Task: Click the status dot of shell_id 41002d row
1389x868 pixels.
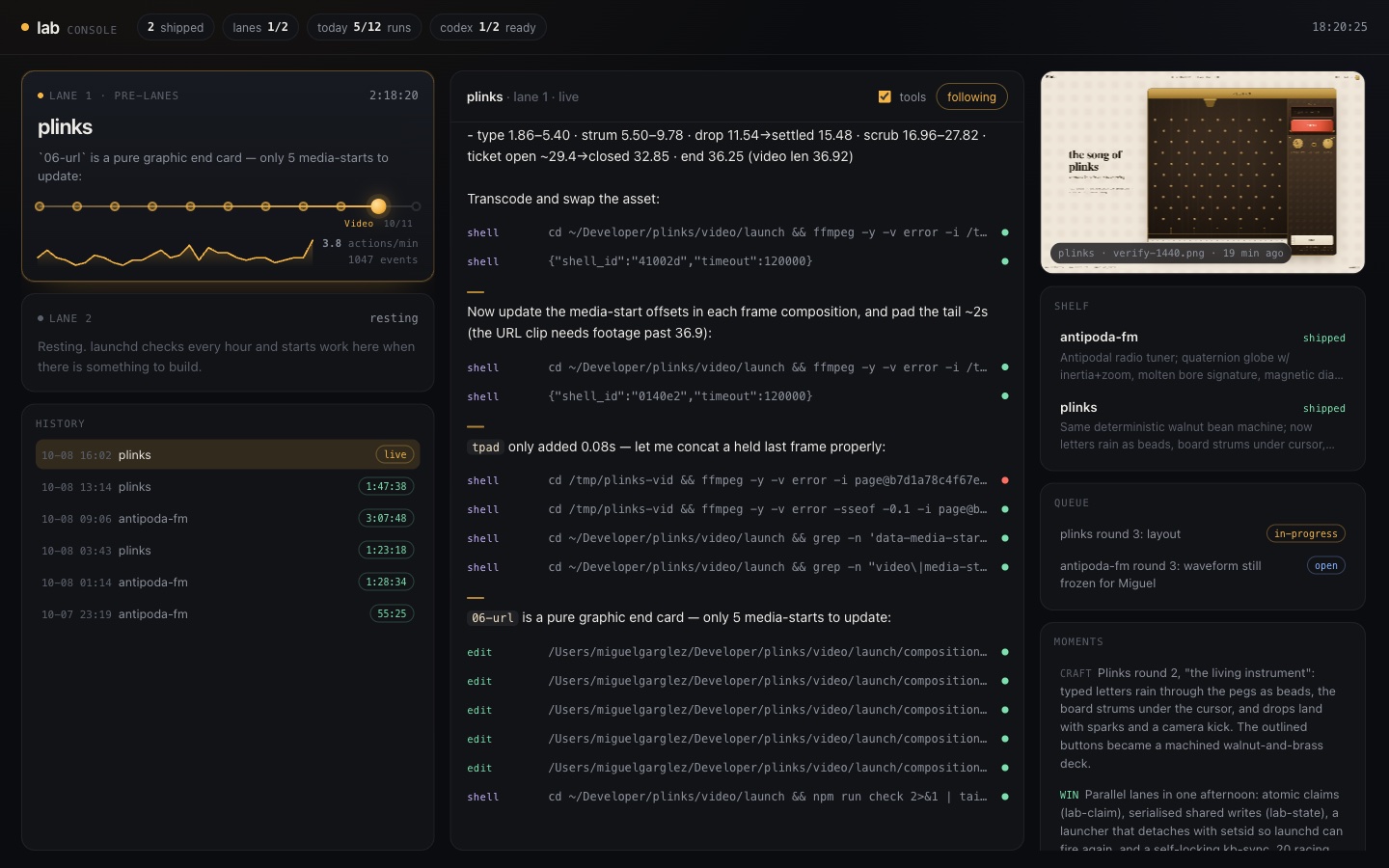Action: tap(1005, 261)
